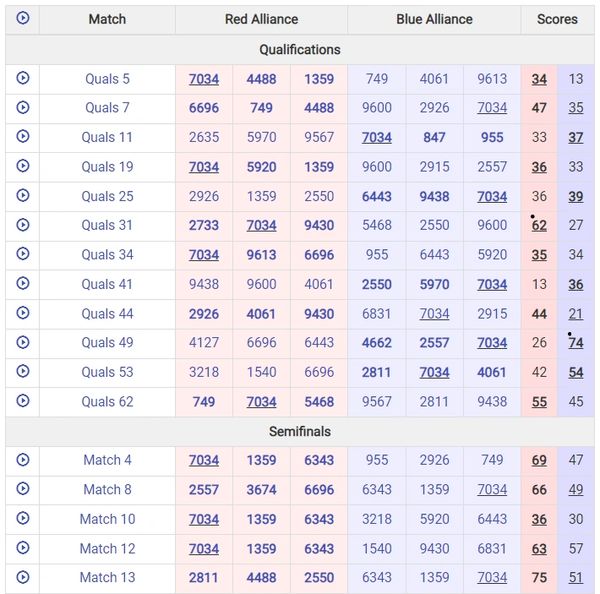Click team 3674 in the Match 8 row
600x594 pixels.
click(262, 490)
